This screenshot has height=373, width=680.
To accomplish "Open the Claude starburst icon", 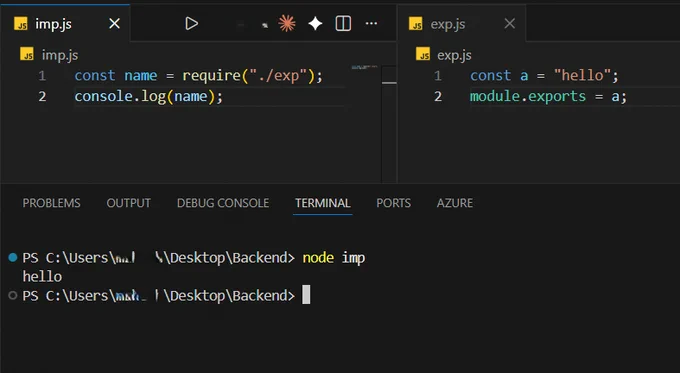I will pyautogui.click(x=287, y=23).
